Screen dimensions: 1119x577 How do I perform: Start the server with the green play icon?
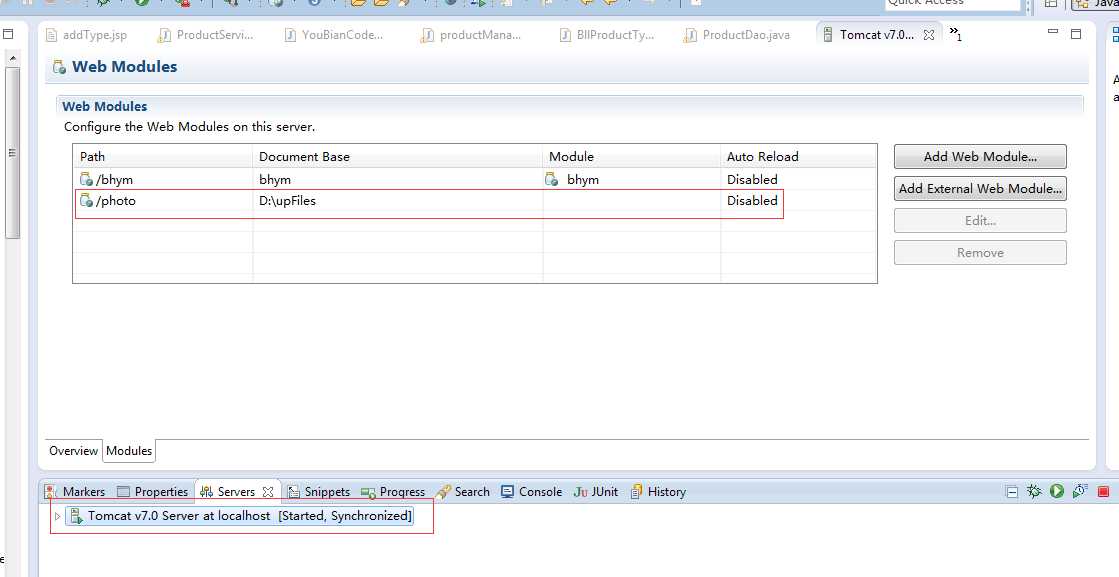click(1057, 491)
